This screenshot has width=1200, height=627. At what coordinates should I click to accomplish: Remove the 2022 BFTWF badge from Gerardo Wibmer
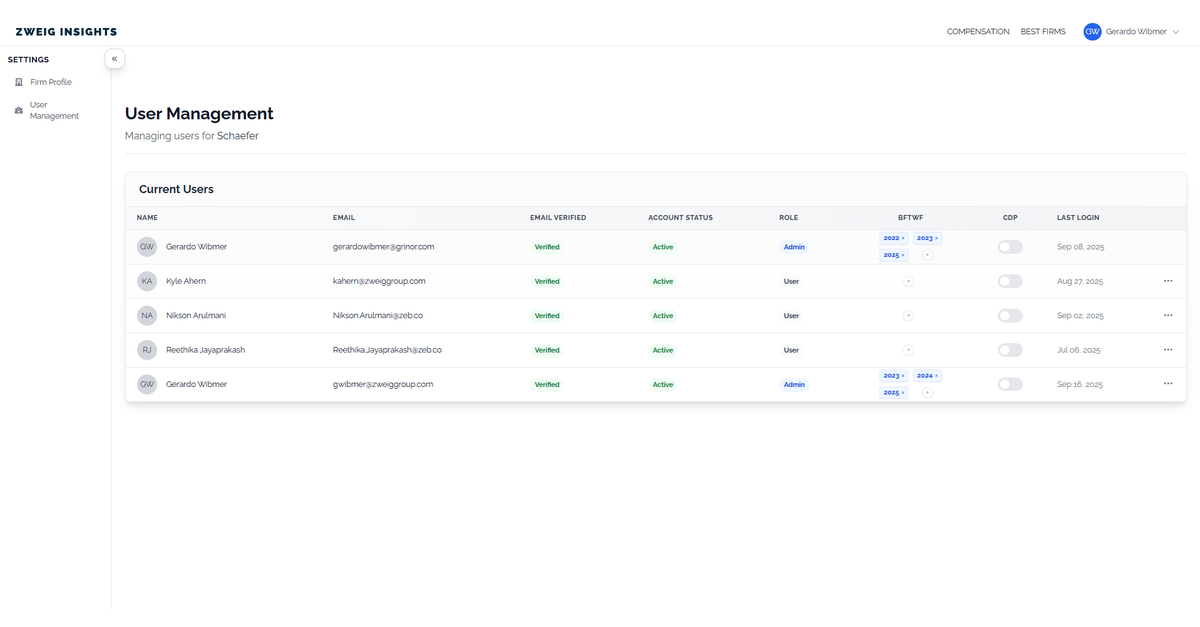coord(902,238)
